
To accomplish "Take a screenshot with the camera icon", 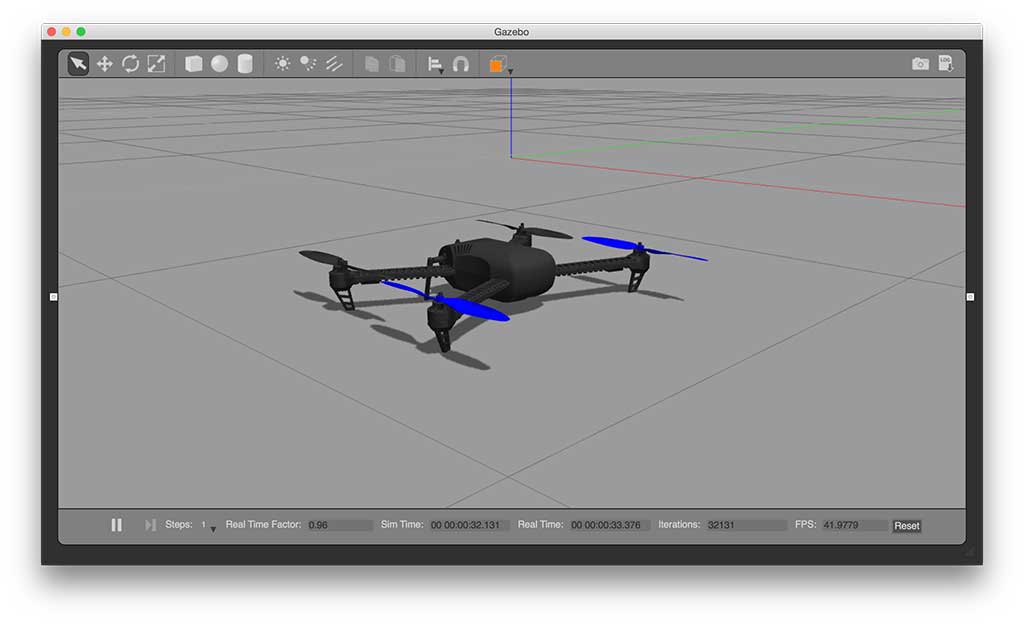I will (920, 64).
